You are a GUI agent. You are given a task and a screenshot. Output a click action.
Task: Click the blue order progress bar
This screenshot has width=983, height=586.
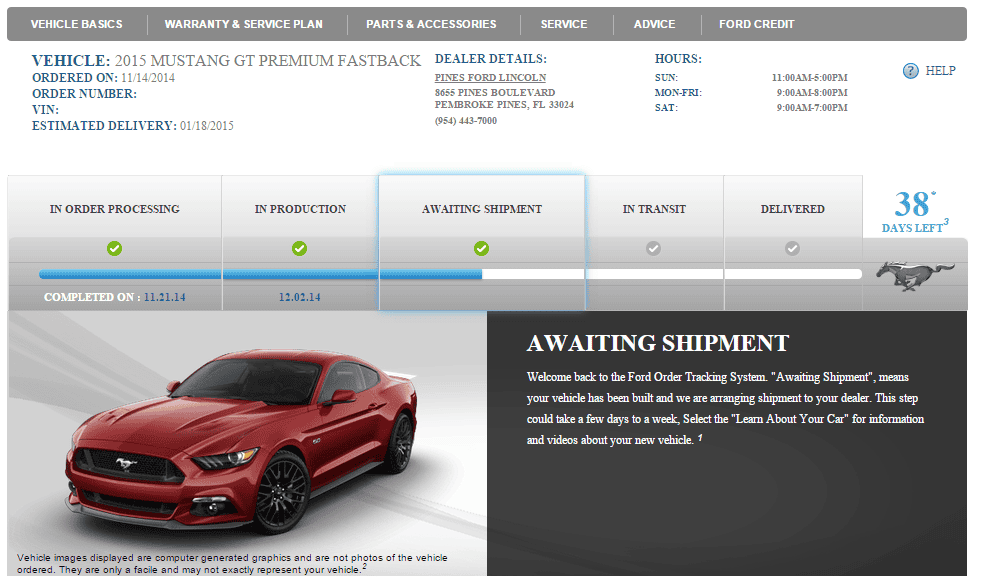pos(260,275)
